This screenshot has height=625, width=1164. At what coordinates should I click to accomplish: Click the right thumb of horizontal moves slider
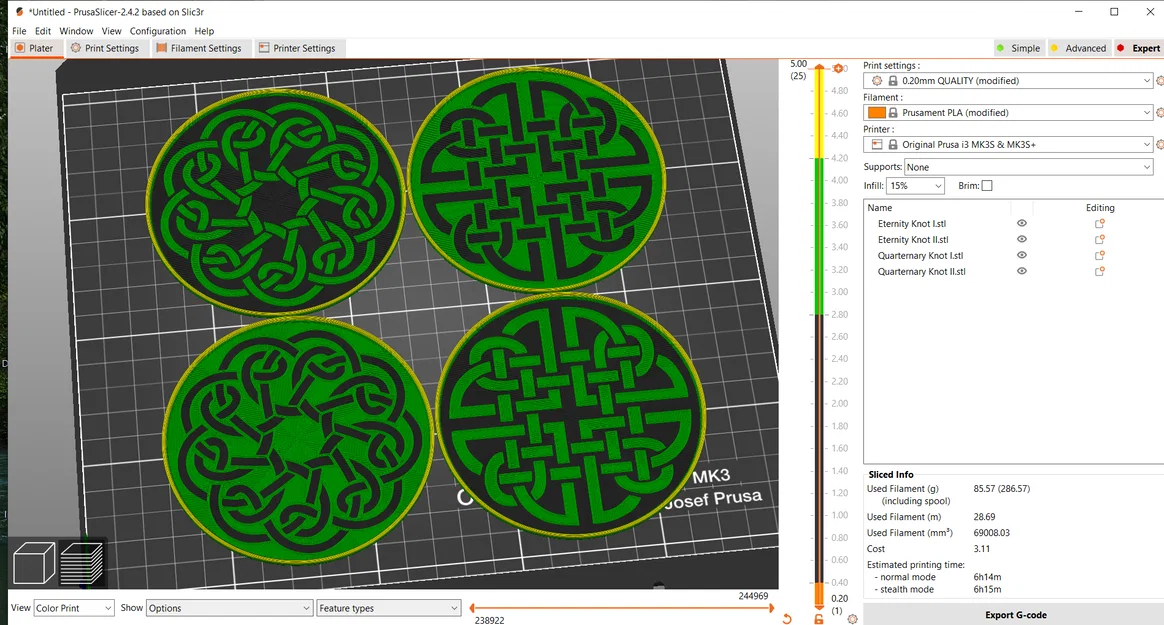click(x=771, y=608)
